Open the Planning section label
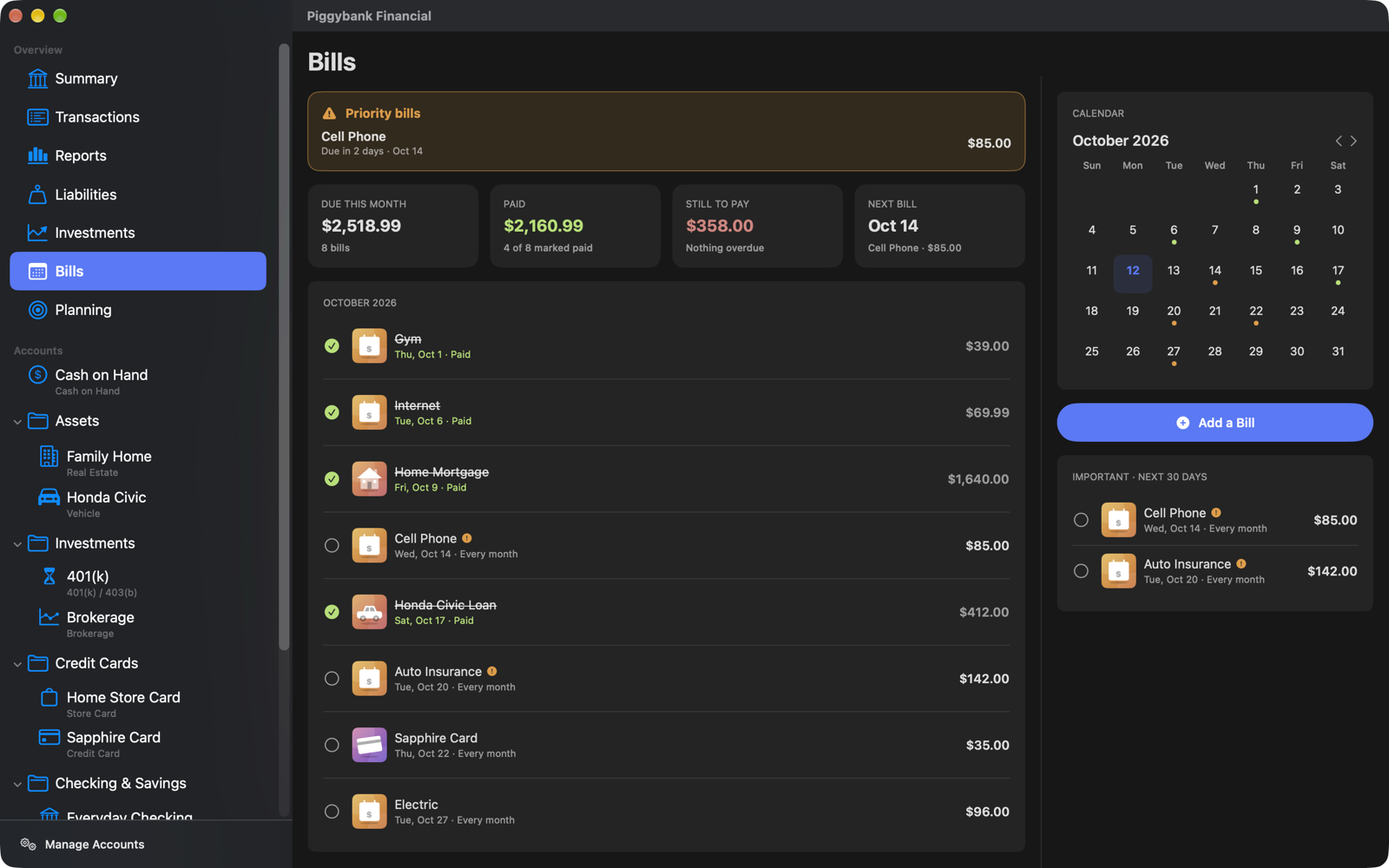Image resolution: width=1389 pixels, height=868 pixels. tap(83, 310)
